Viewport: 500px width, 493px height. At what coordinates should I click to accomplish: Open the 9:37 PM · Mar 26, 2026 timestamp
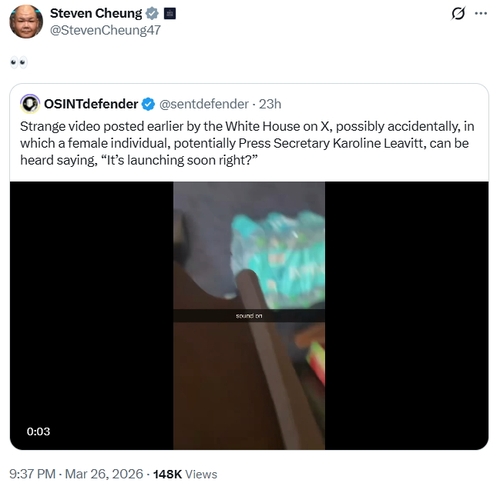click(76, 474)
